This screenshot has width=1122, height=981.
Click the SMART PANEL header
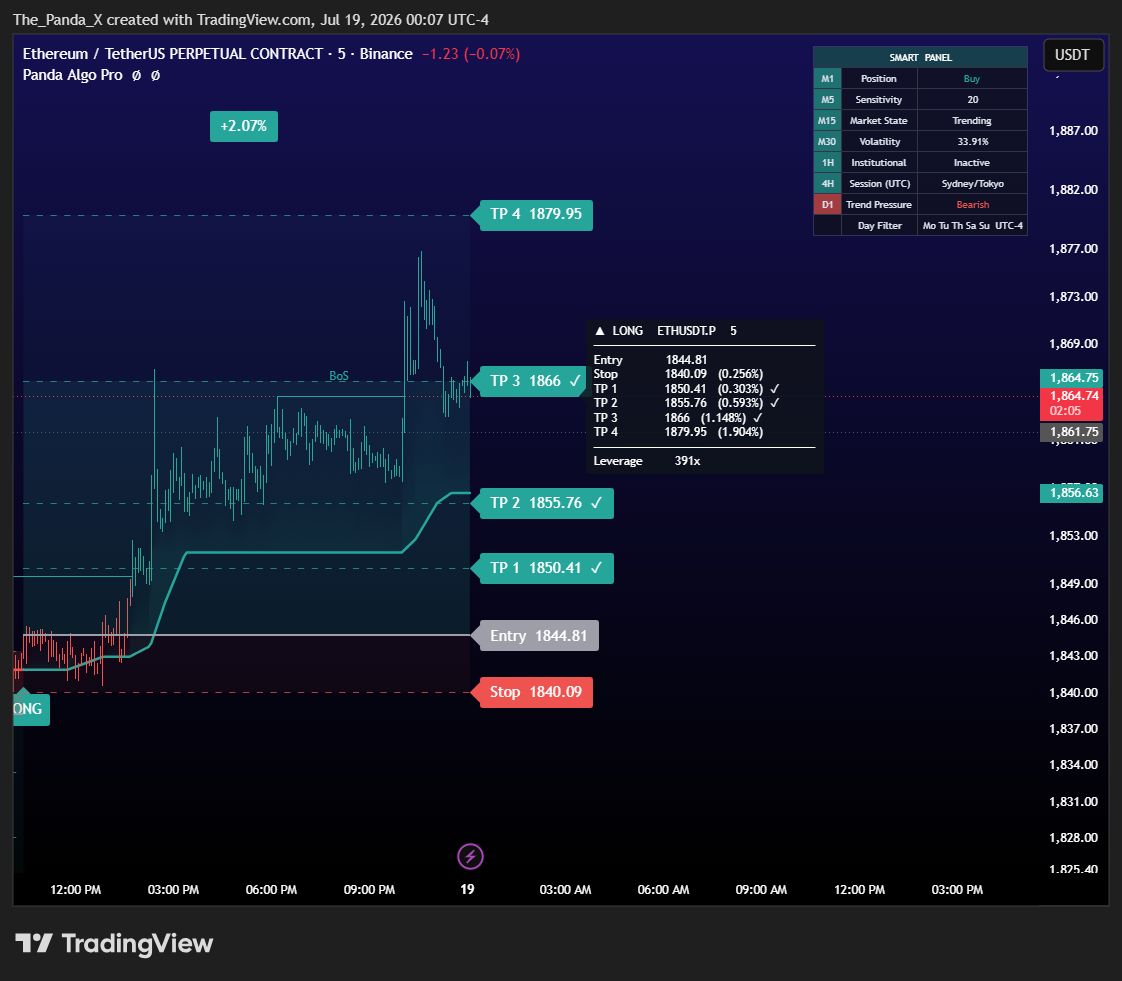click(x=920, y=57)
